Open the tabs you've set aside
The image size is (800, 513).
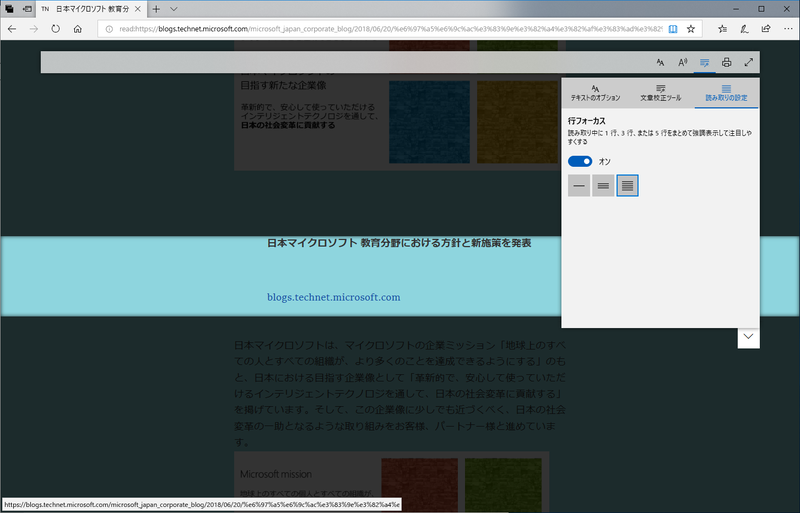pos(9,9)
